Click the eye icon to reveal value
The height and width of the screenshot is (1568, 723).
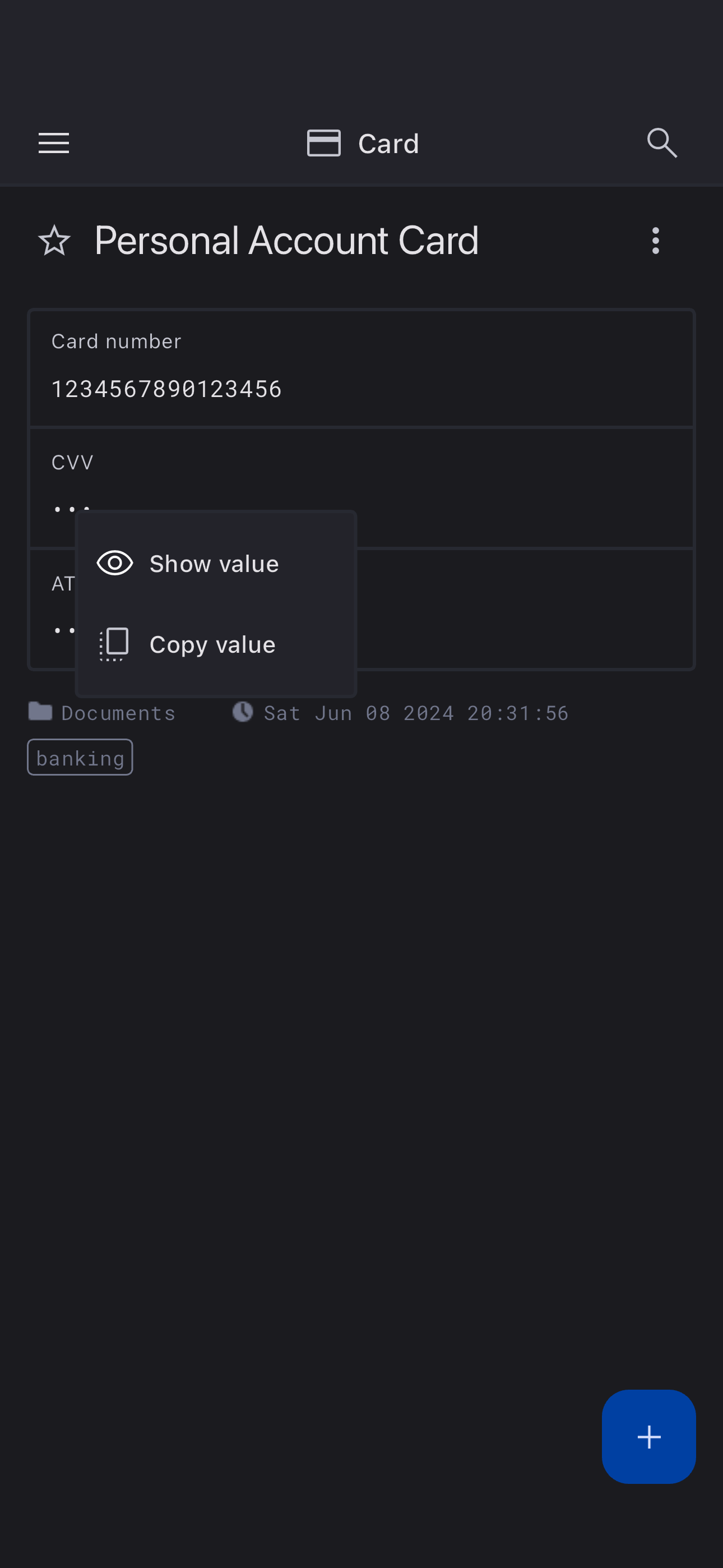[x=114, y=563]
